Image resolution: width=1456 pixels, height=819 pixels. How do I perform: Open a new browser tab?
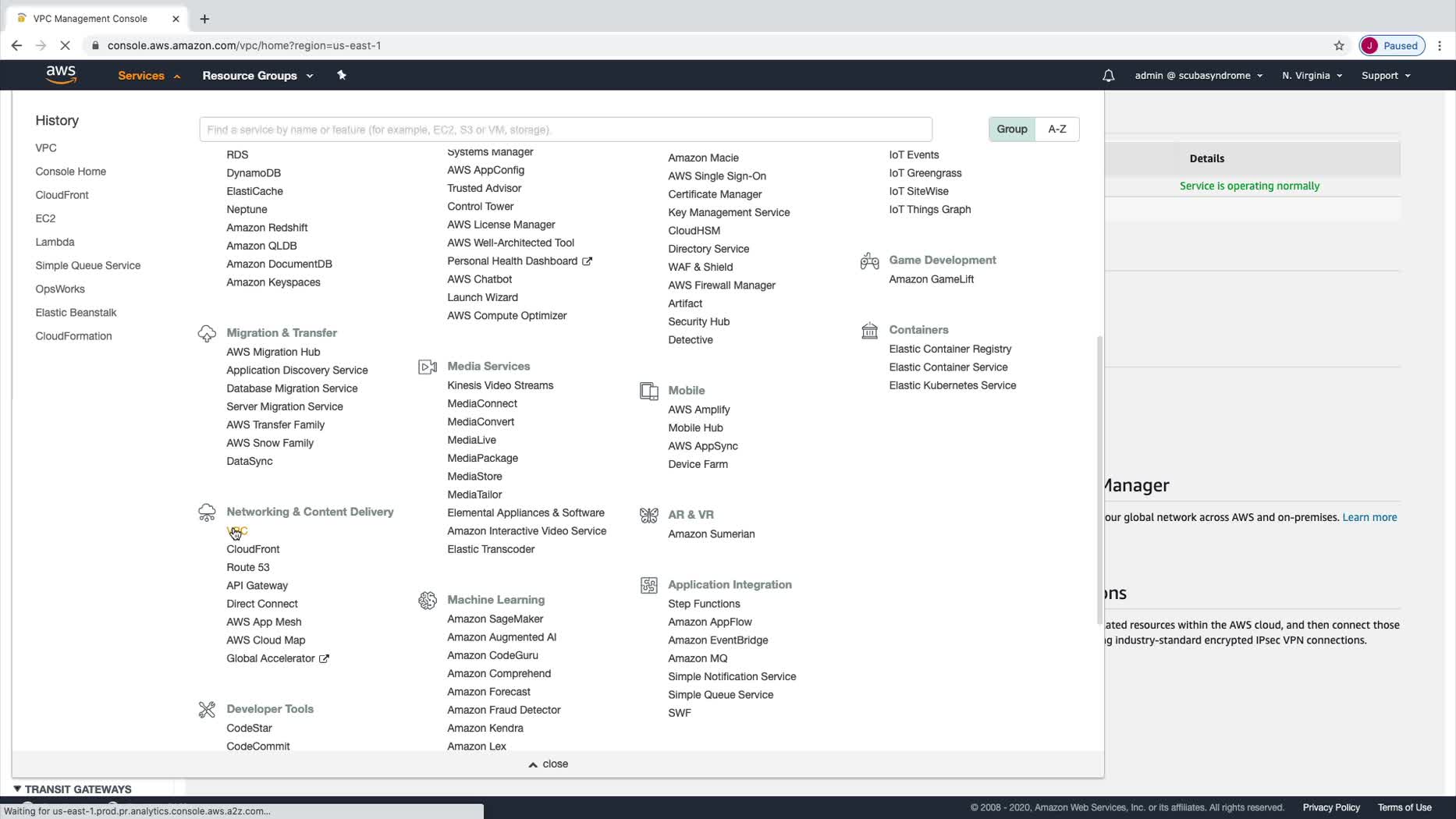pyautogui.click(x=204, y=19)
